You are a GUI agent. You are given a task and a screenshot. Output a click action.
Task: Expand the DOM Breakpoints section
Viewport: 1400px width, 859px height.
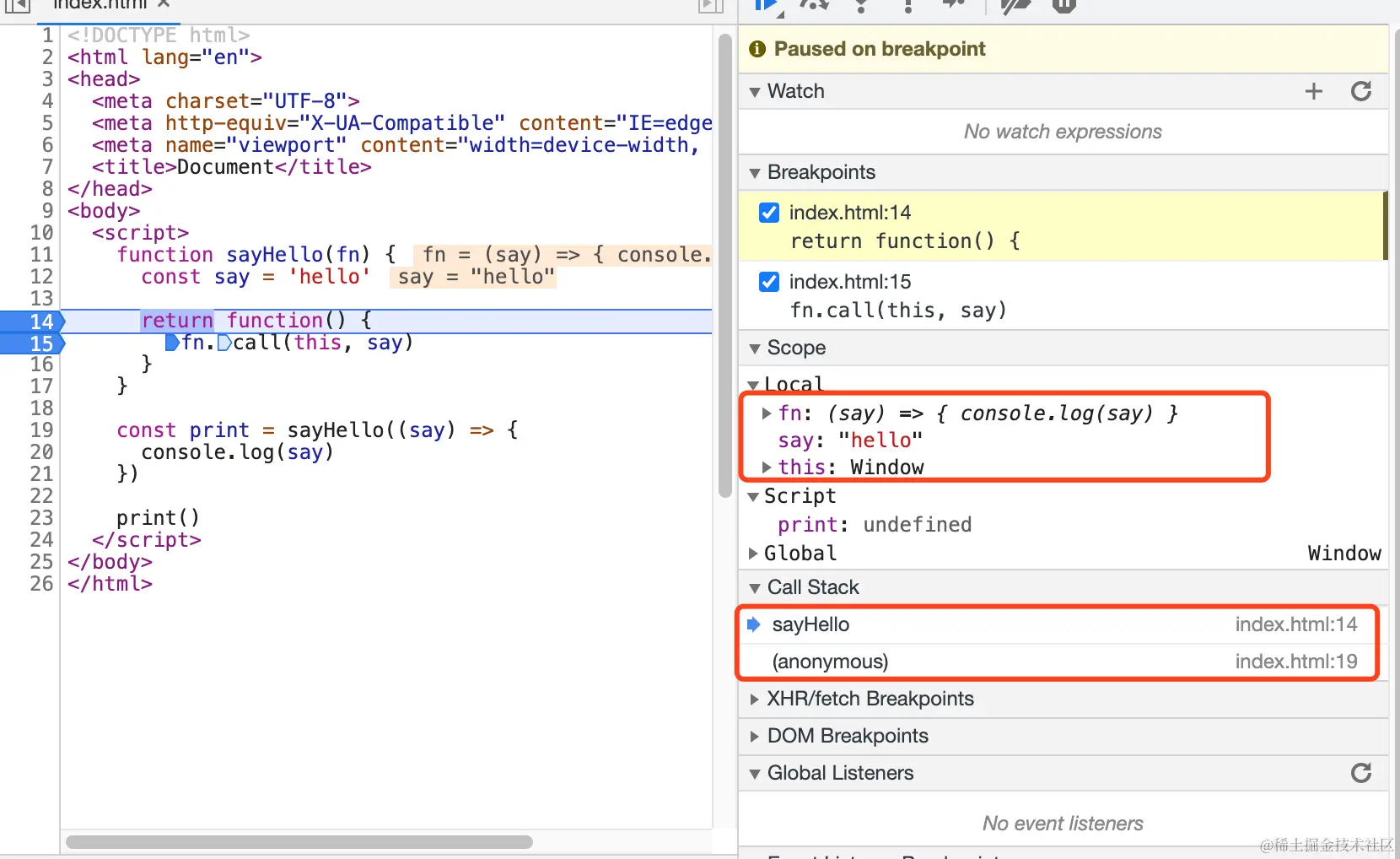tap(755, 737)
